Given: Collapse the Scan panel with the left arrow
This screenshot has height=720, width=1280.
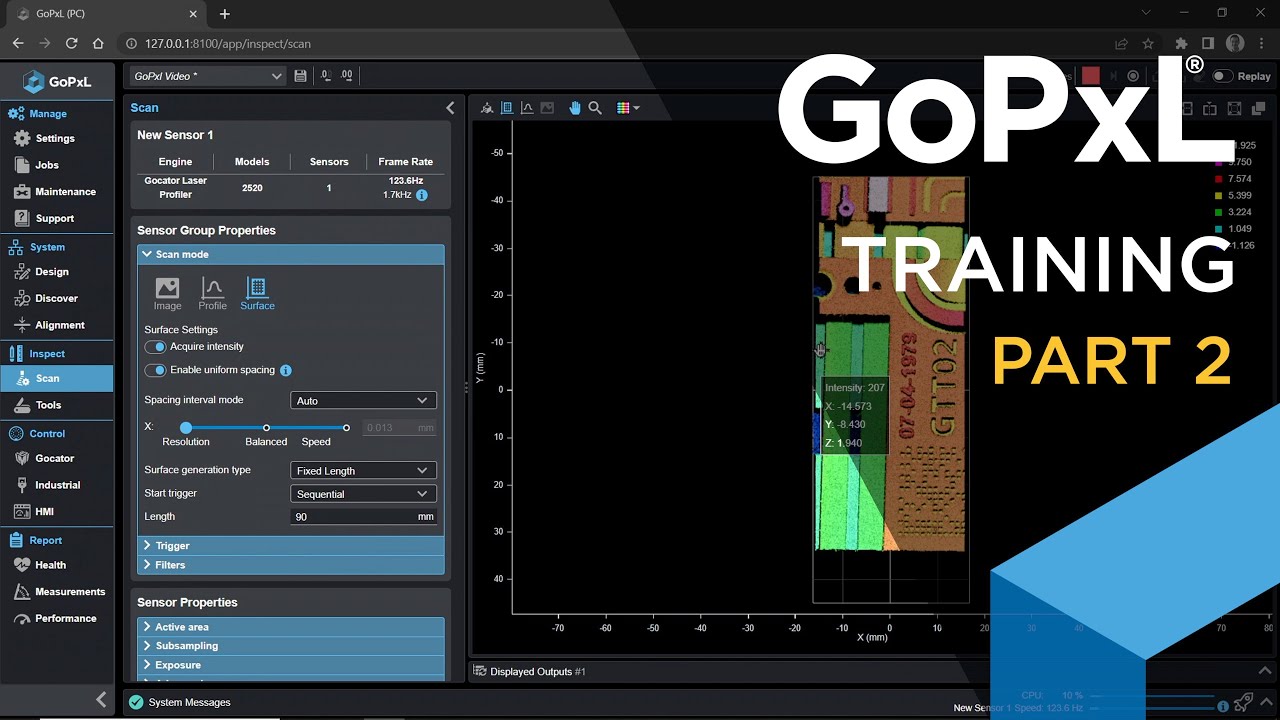Looking at the screenshot, I should coord(450,108).
